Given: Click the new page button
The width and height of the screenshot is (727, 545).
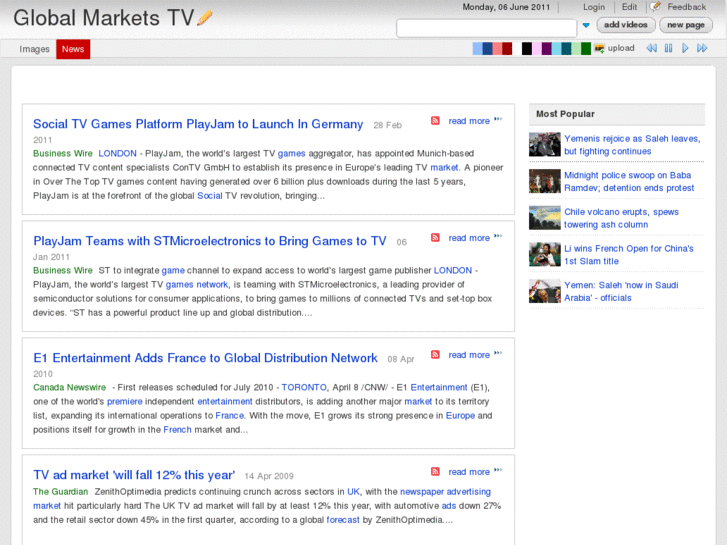Looking at the screenshot, I should [x=686, y=25].
